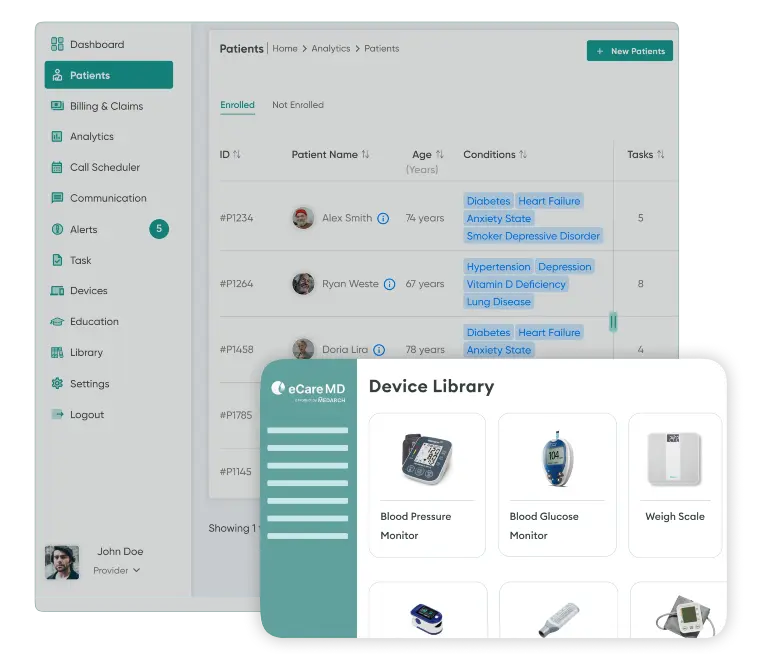Click the Alerts icon in sidebar
The height and width of the screenshot is (654, 767).
[x=57, y=229]
